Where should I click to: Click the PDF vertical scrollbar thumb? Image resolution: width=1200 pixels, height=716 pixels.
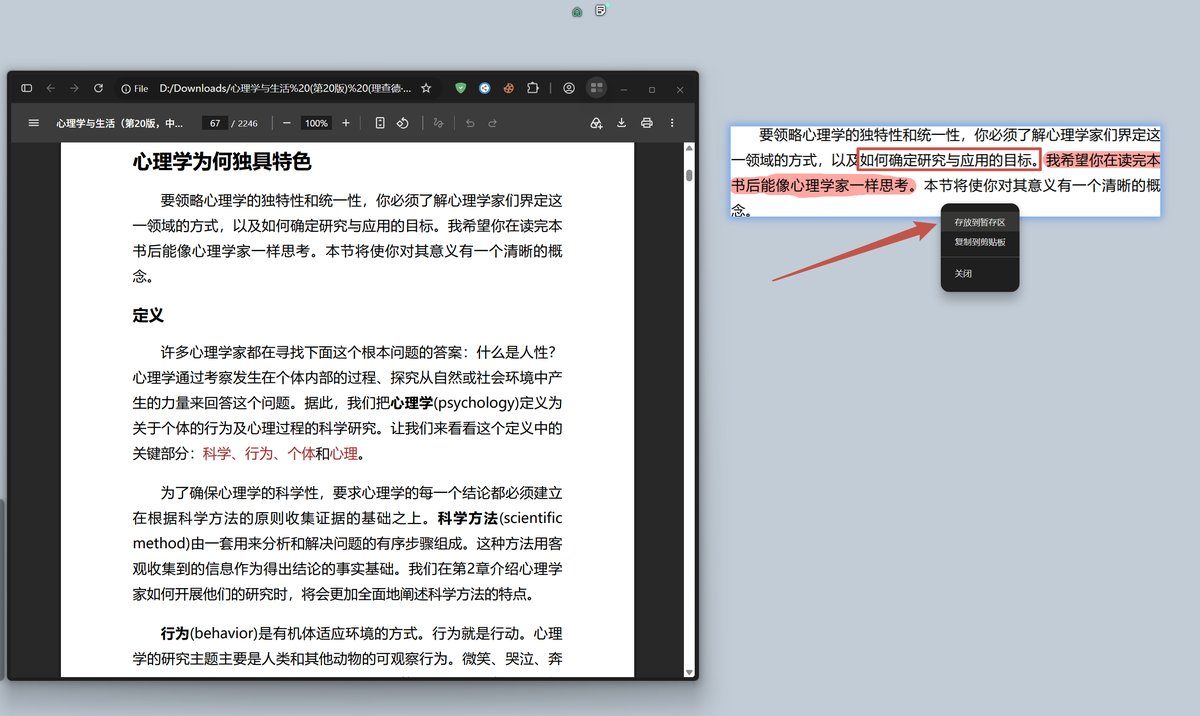click(689, 175)
